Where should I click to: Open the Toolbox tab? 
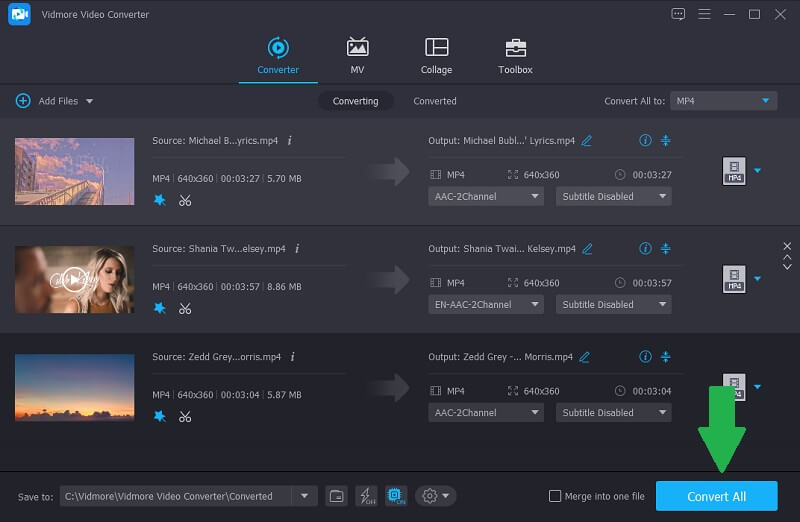[515, 56]
